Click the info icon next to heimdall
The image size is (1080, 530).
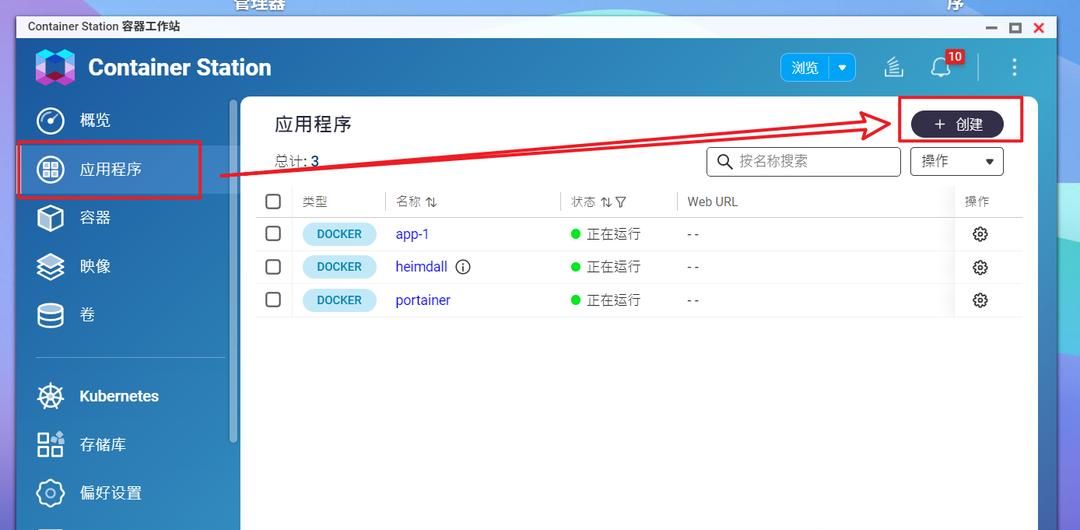tap(464, 267)
